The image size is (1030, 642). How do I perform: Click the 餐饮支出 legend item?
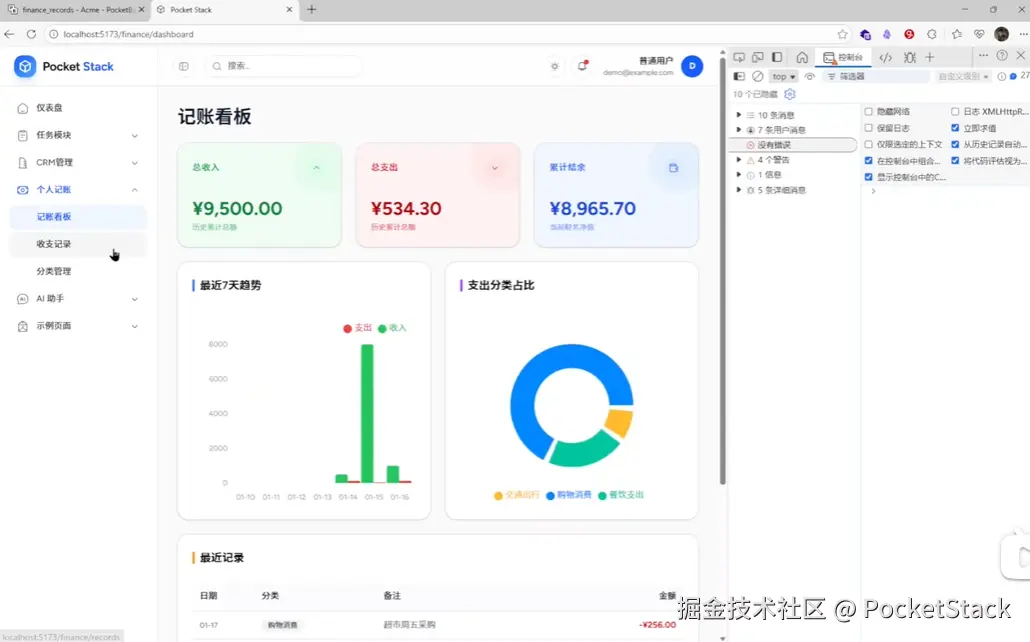click(x=621, y=495)
